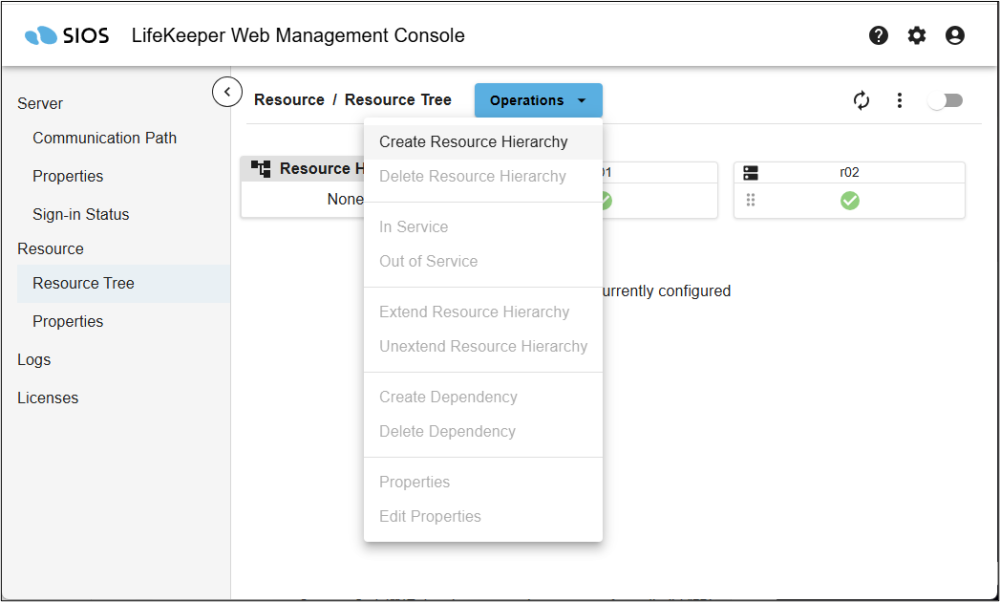This screenshot has height=602, width=1000.
Task: Click the drag handle dots under r02
Action: click(751, 201)
